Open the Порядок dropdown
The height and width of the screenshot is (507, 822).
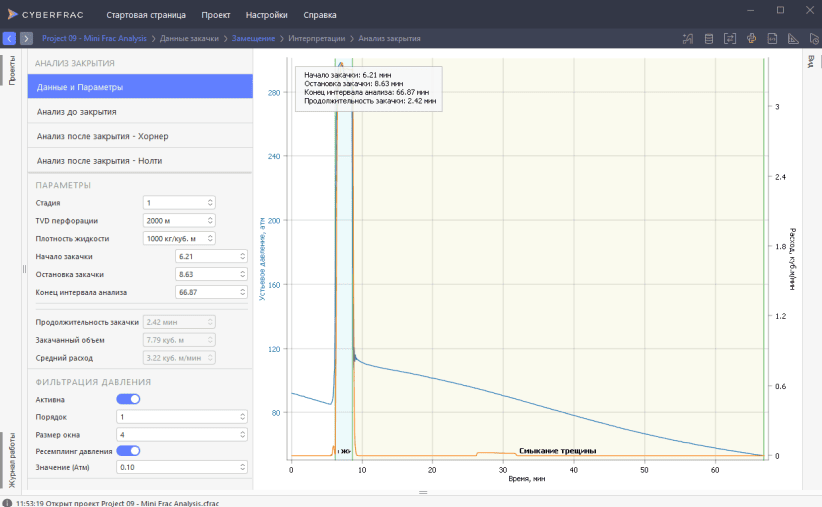[181, 416]
